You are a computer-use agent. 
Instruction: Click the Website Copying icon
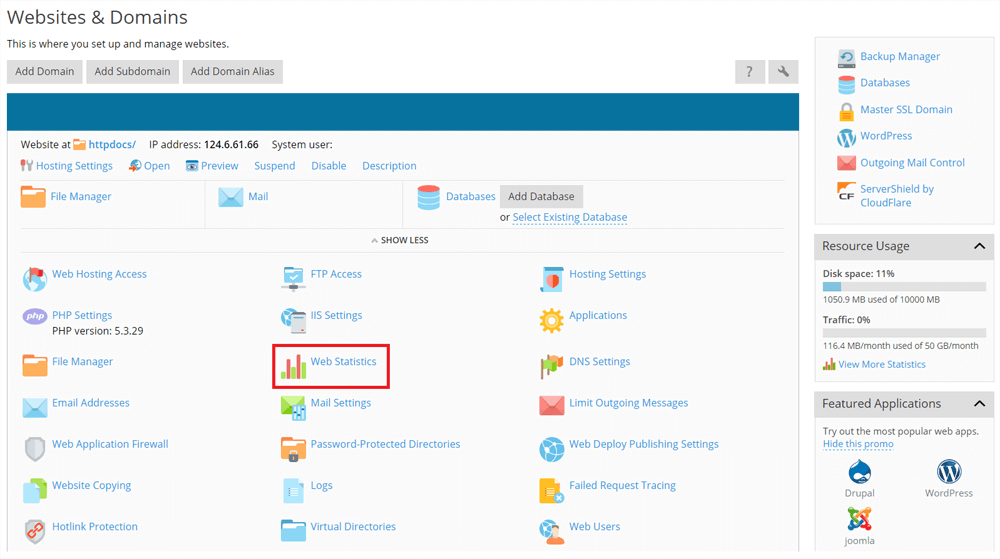tap(34, 490)
